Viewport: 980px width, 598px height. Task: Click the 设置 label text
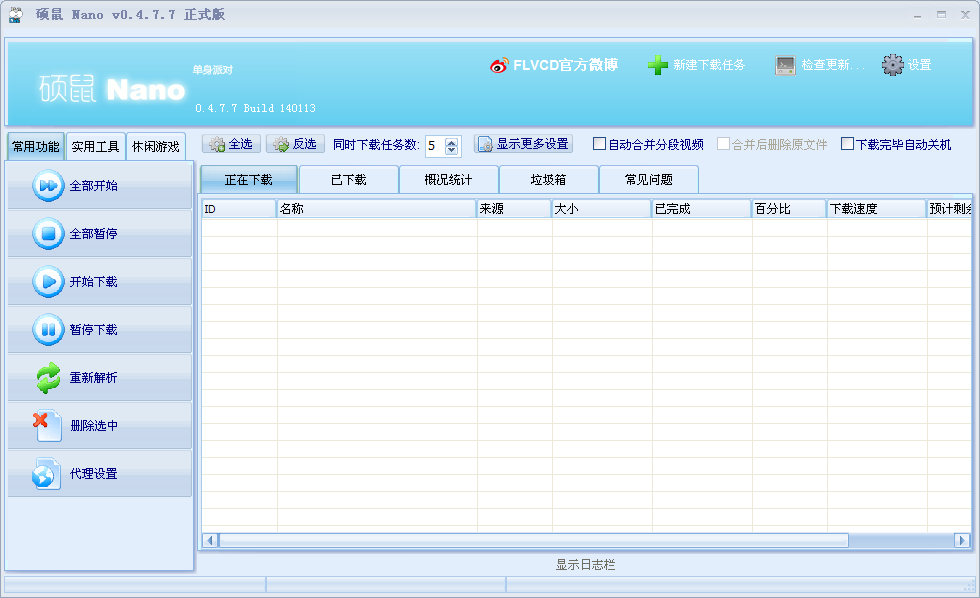(x=919, y=65)
